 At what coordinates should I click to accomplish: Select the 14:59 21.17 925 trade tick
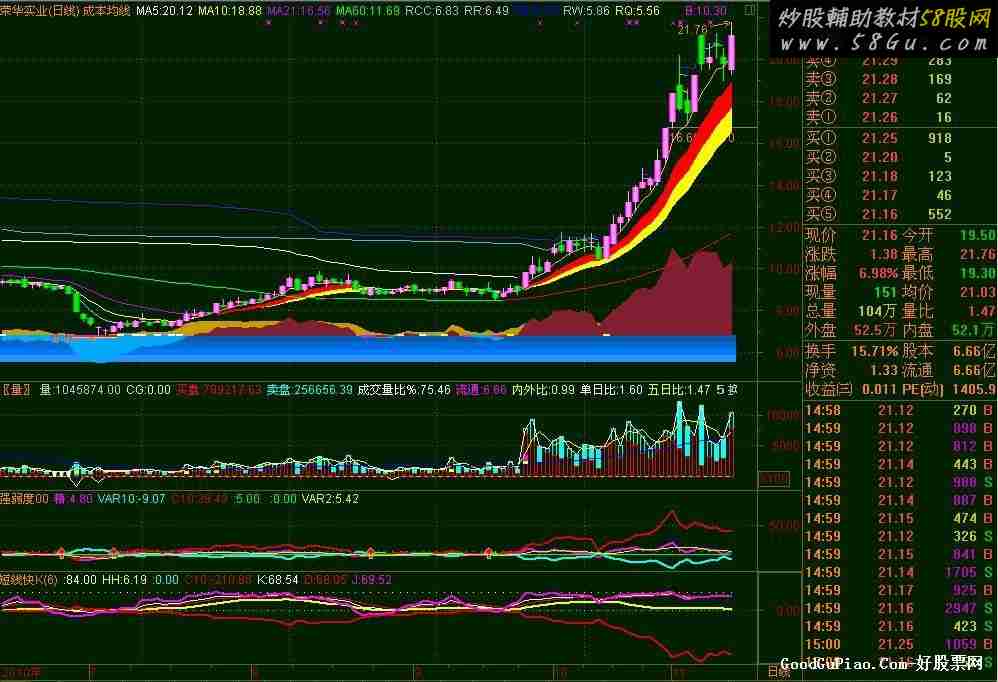click(x=899, y=590)
